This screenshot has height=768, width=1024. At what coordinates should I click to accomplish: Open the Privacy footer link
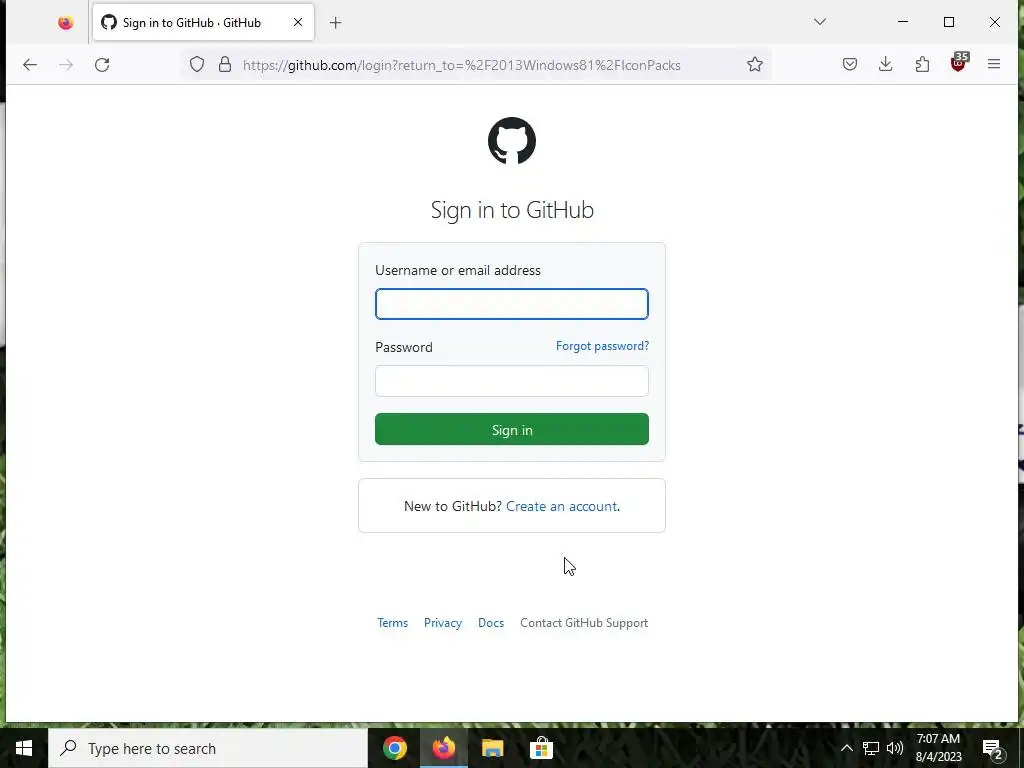point(443,622)
